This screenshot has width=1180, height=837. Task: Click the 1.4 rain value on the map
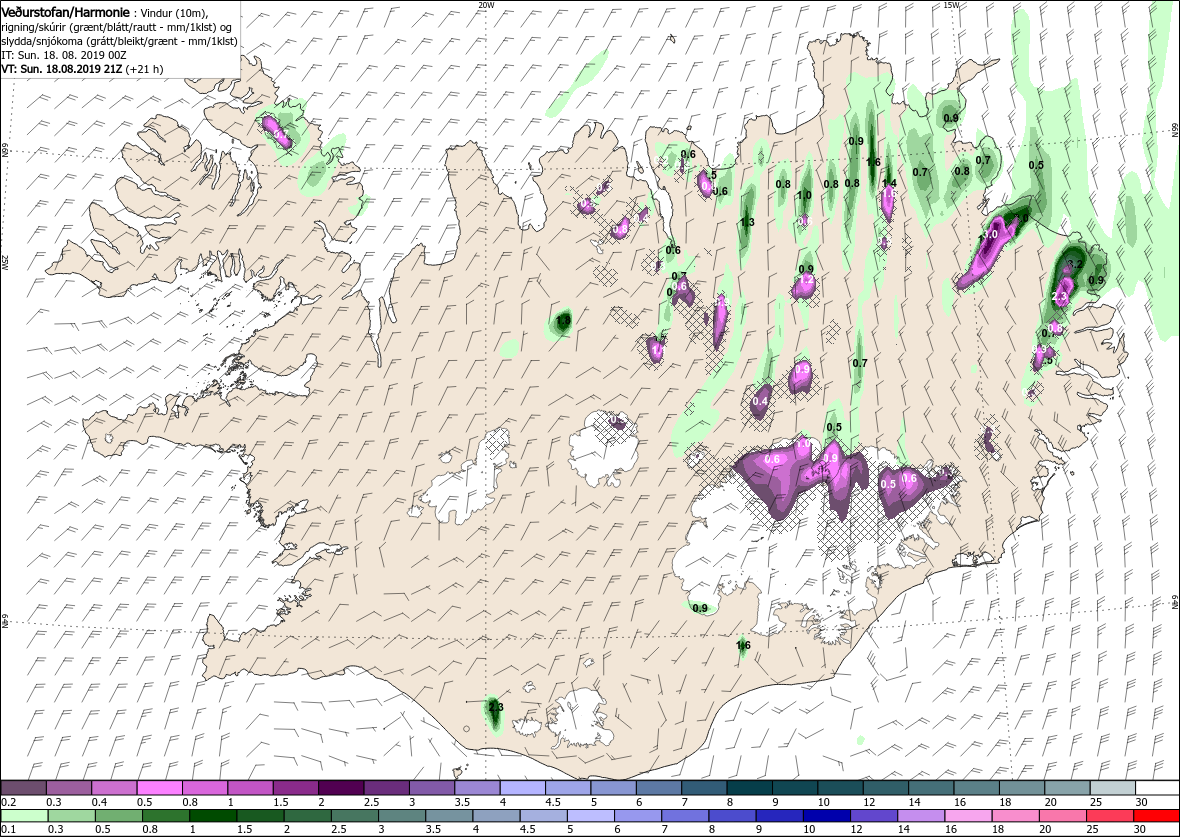(x=890, y=183)
